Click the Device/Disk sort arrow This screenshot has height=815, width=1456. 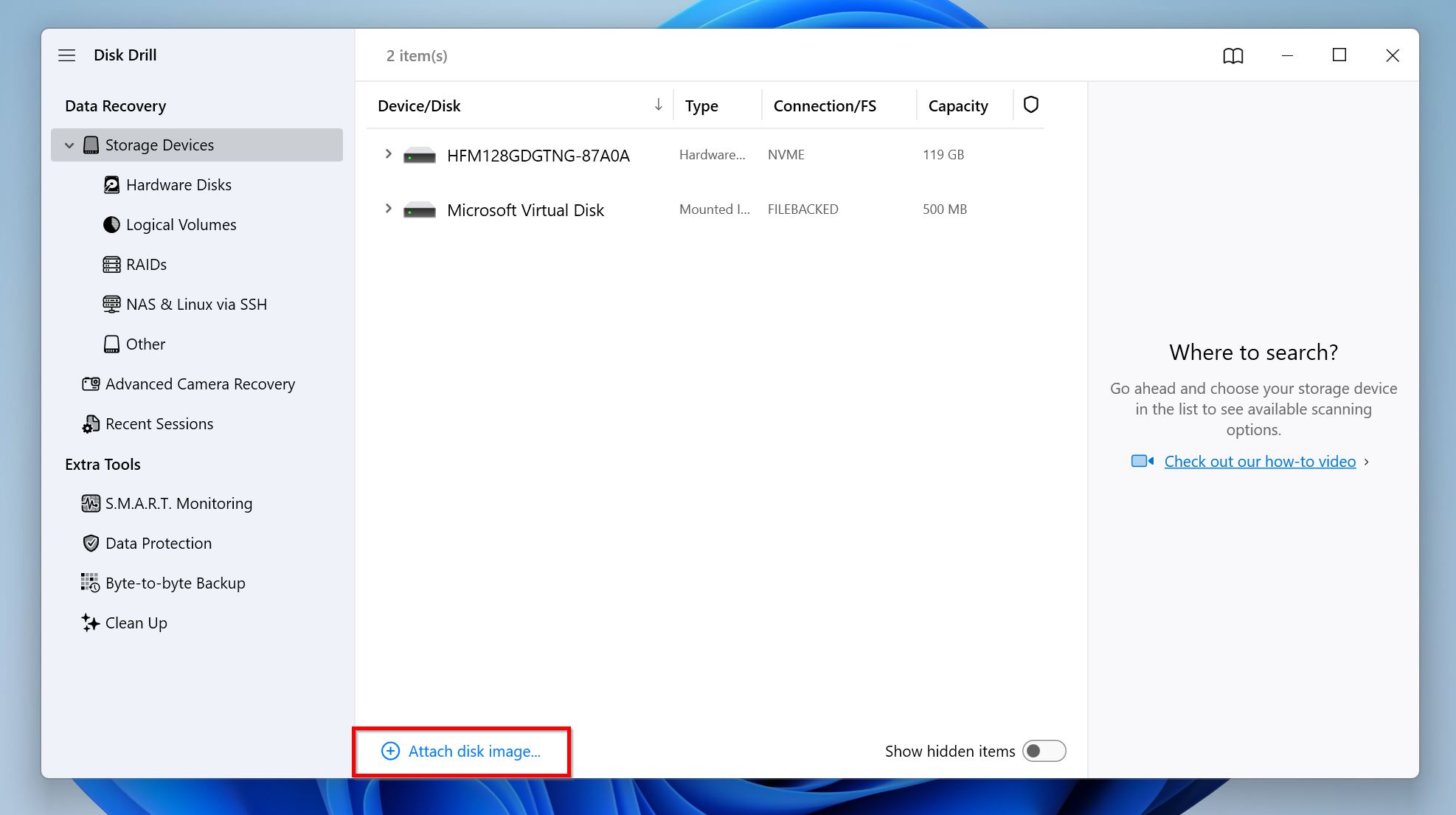pos(657,105)
